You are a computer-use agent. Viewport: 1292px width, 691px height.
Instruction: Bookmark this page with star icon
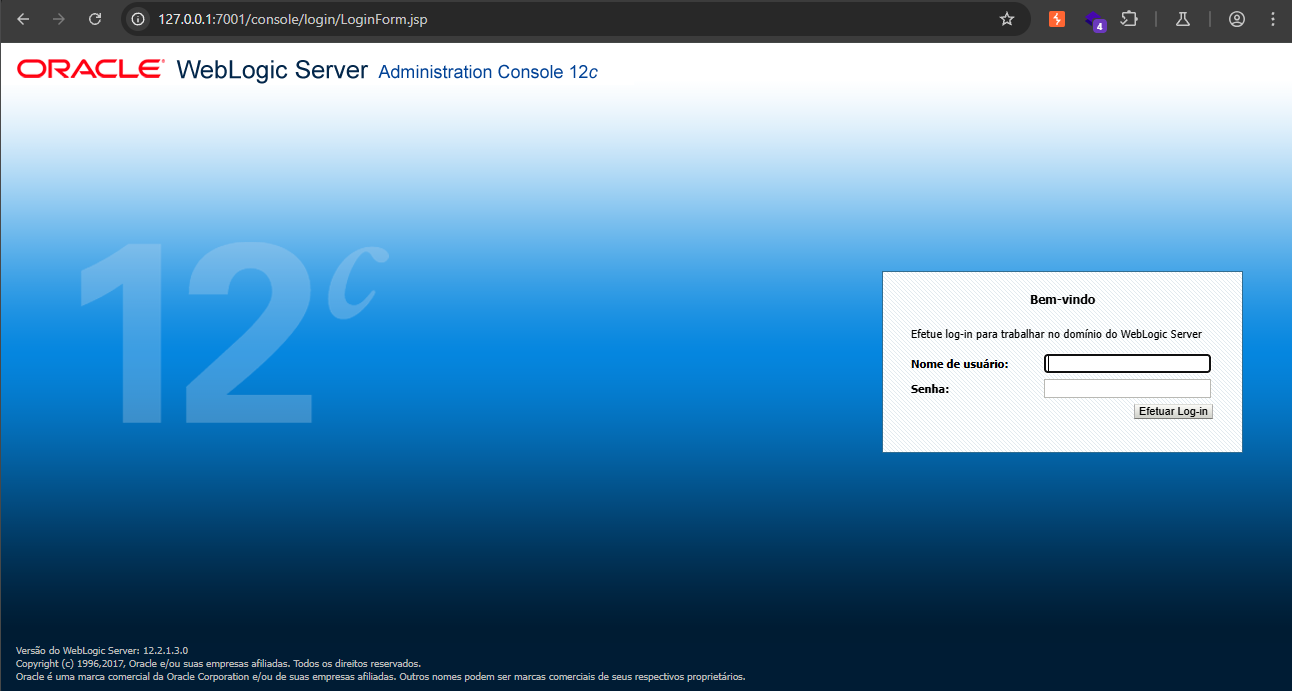(x=1007, y=19)
